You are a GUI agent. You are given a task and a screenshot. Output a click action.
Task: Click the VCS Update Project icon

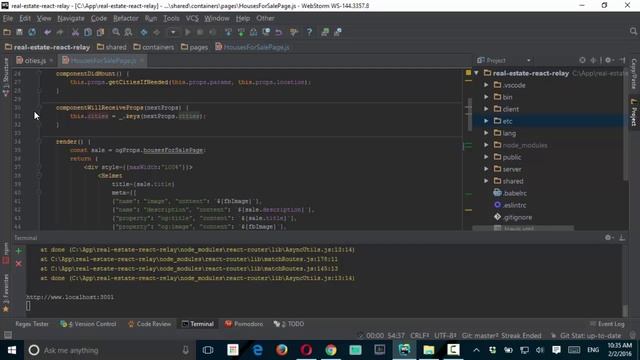coord(228,32)
